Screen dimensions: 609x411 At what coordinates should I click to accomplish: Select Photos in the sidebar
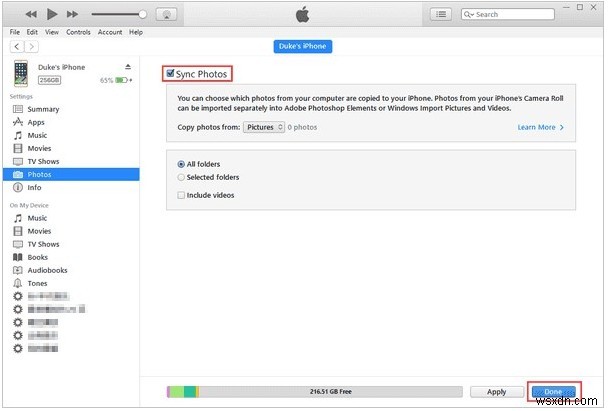[71, 175]
